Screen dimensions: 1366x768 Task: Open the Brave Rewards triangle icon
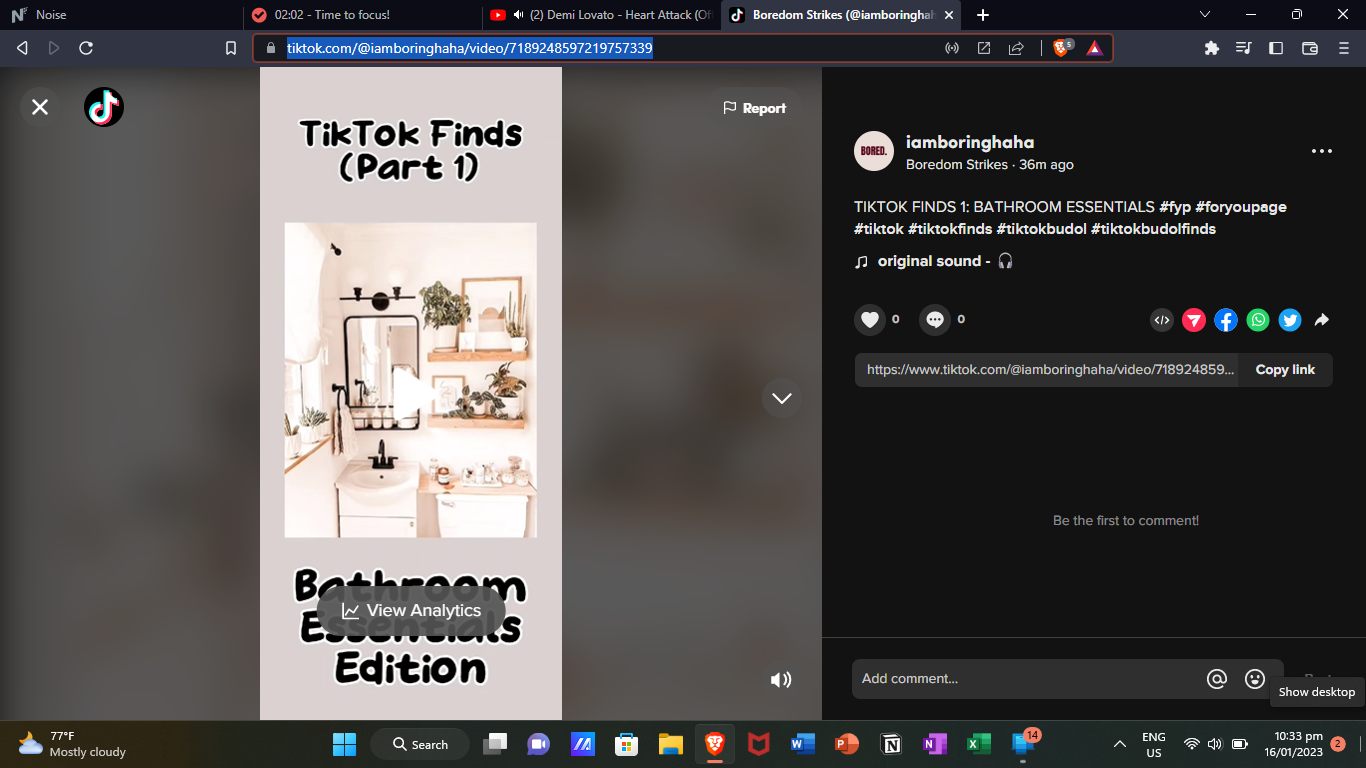click(x=1094, y=48)
